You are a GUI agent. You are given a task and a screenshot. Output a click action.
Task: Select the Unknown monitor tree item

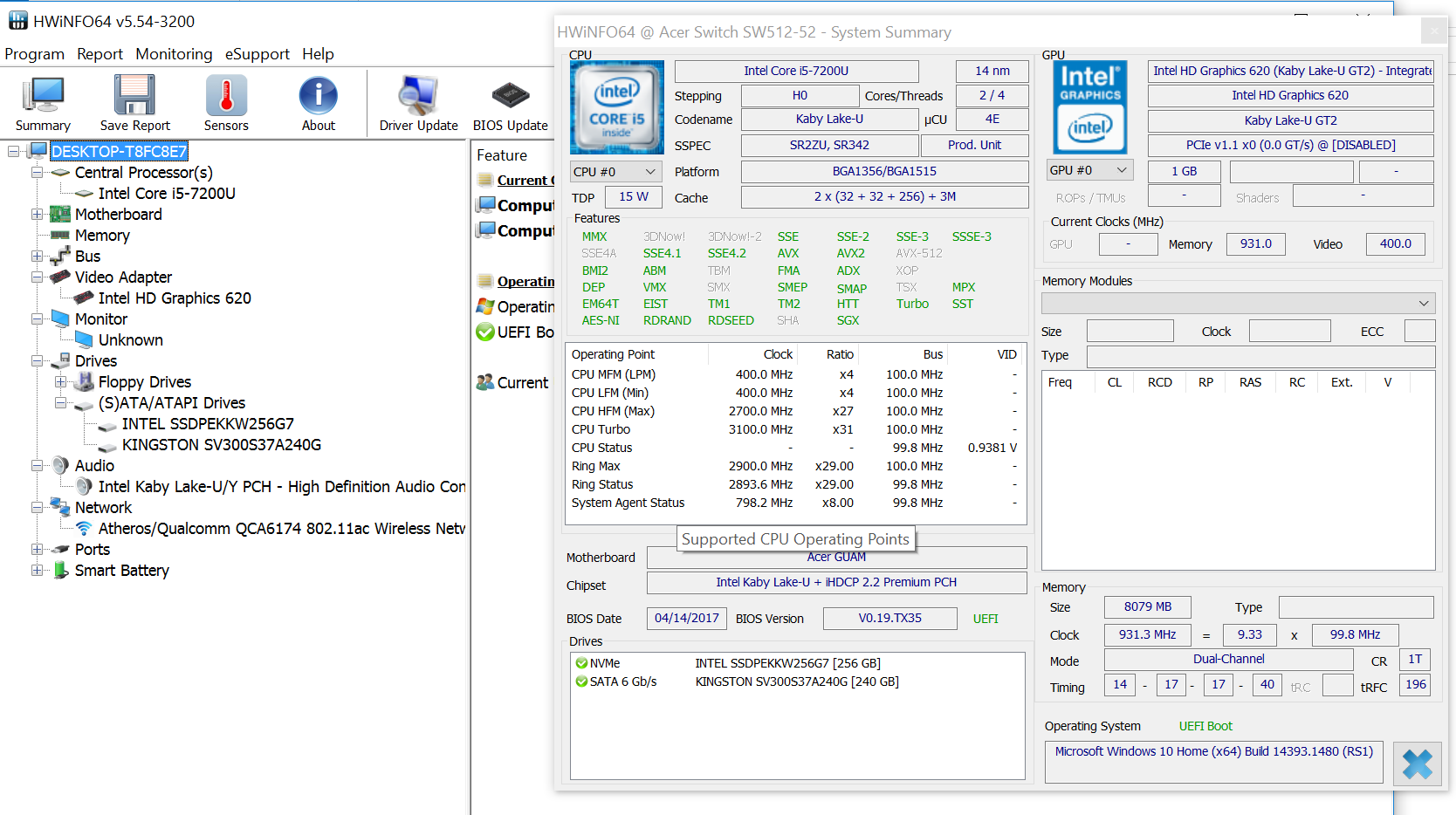(131, 339)
